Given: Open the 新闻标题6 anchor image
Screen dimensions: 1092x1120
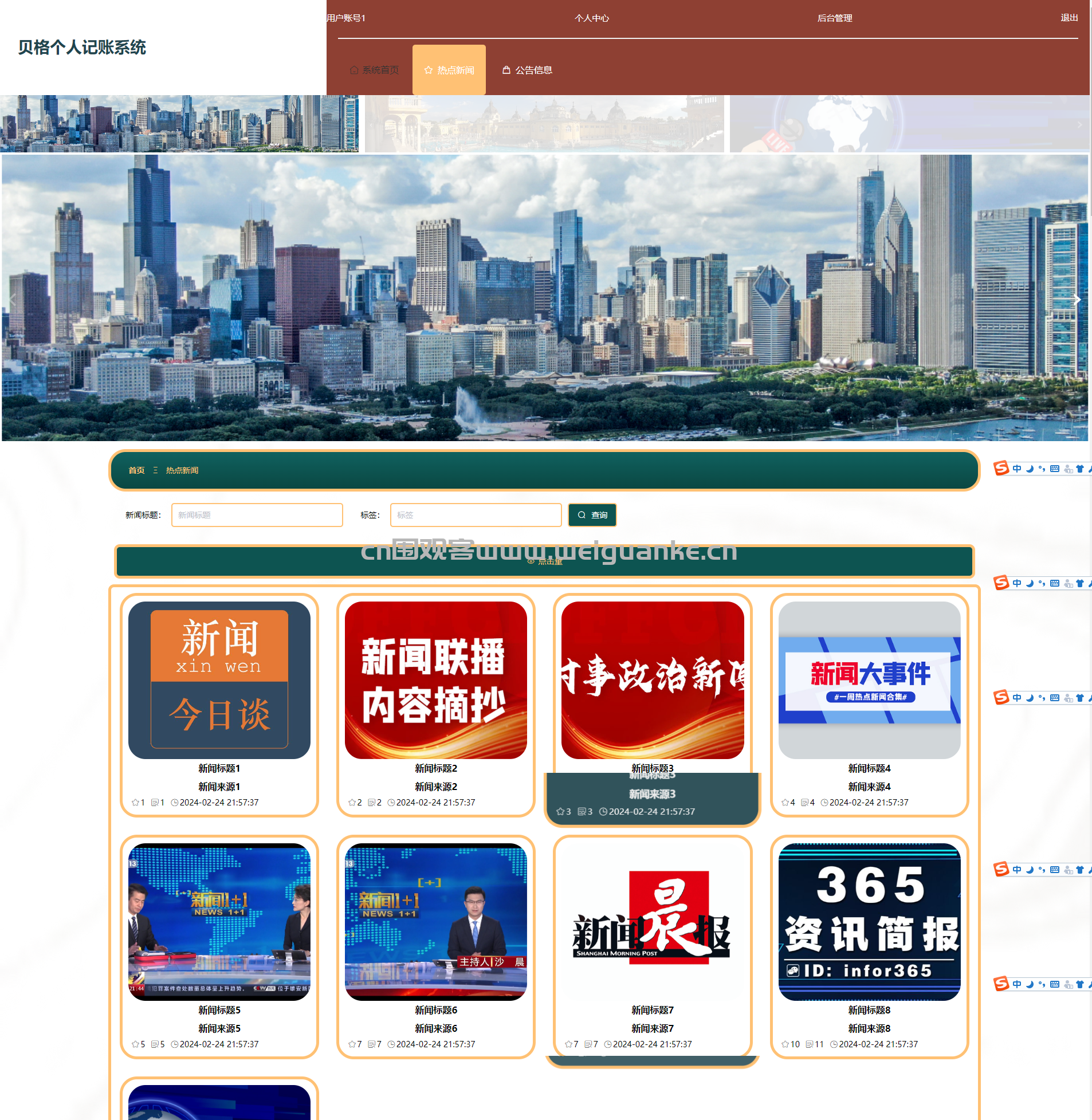Looking at the screenshot, I should 436,922.
